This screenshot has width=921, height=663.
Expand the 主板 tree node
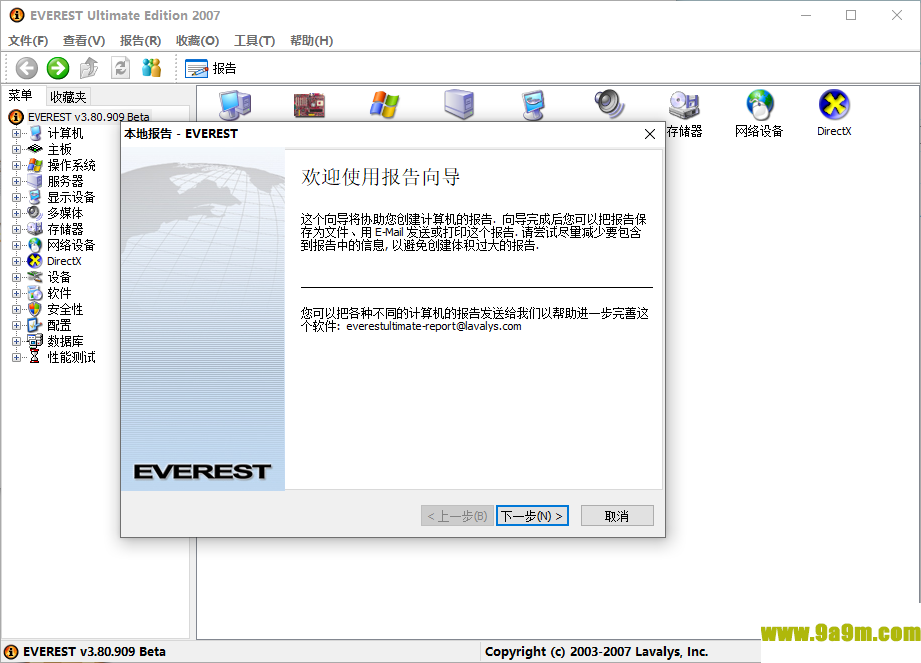point(16,149)
